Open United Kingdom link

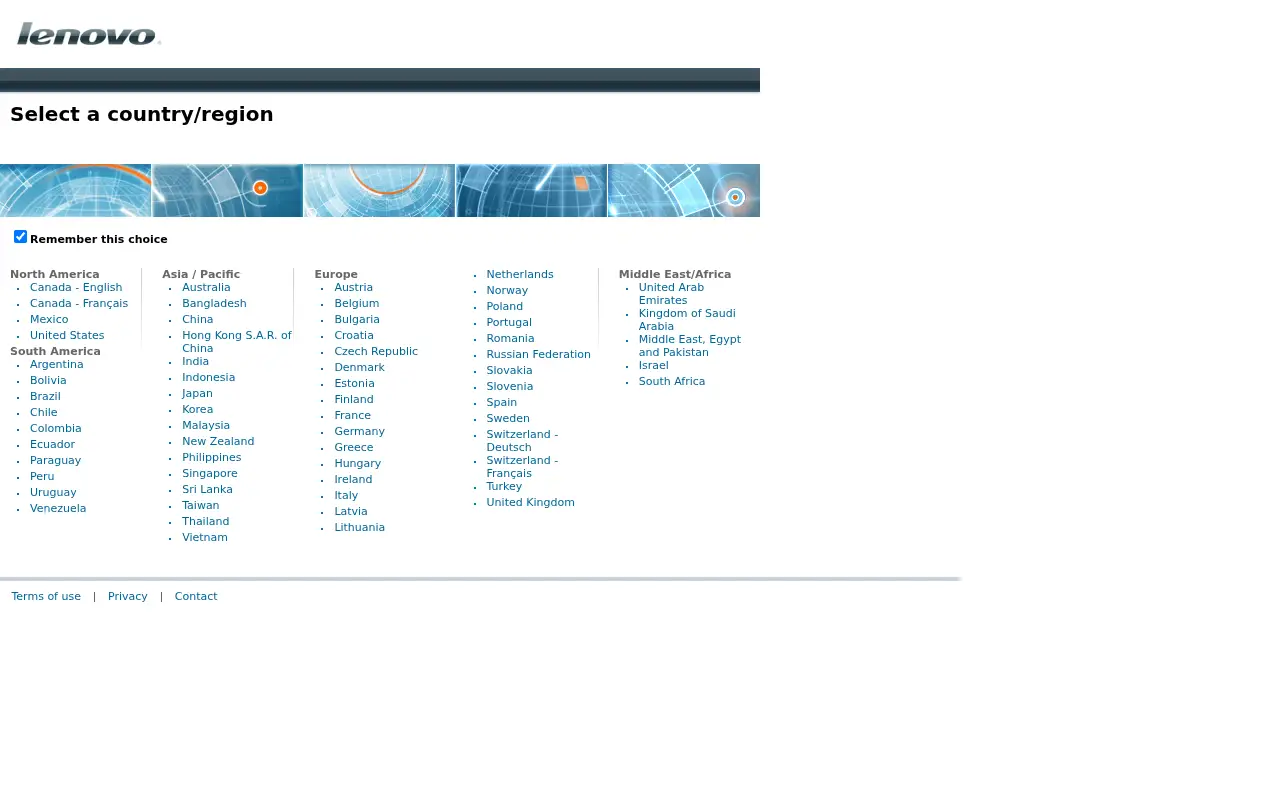coord(531,503)
